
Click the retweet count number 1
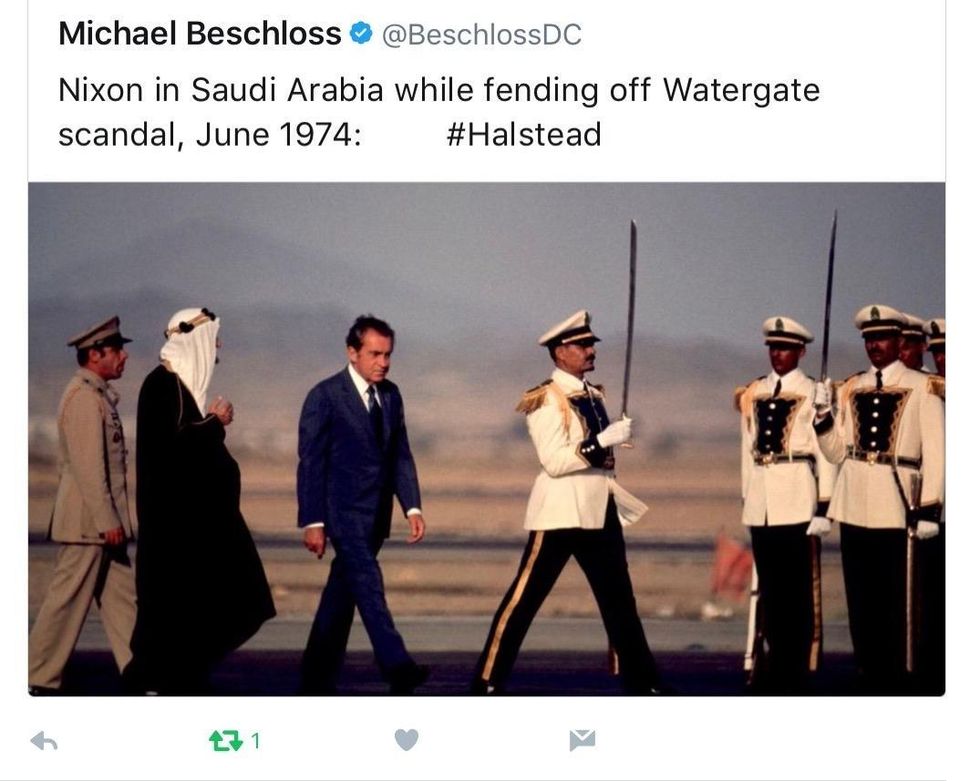[256, 741]
